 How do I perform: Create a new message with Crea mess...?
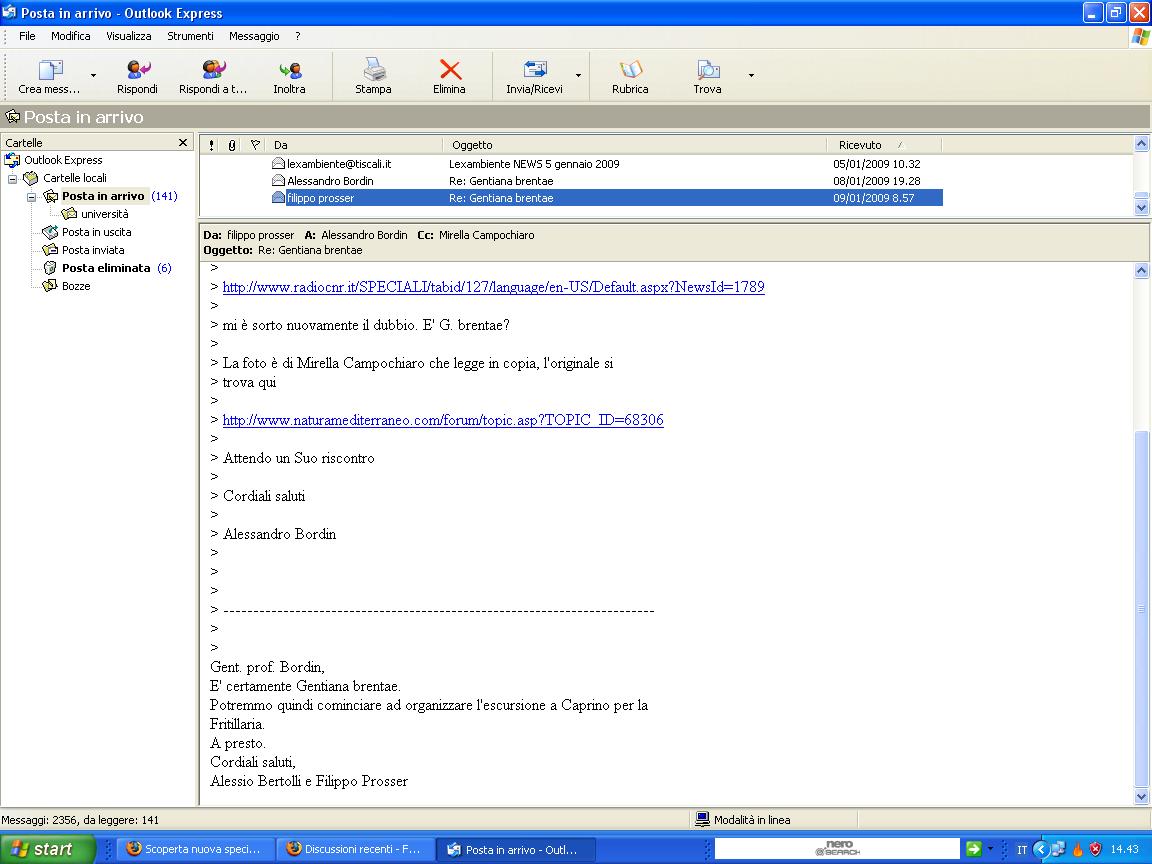[x=48, y=76]
